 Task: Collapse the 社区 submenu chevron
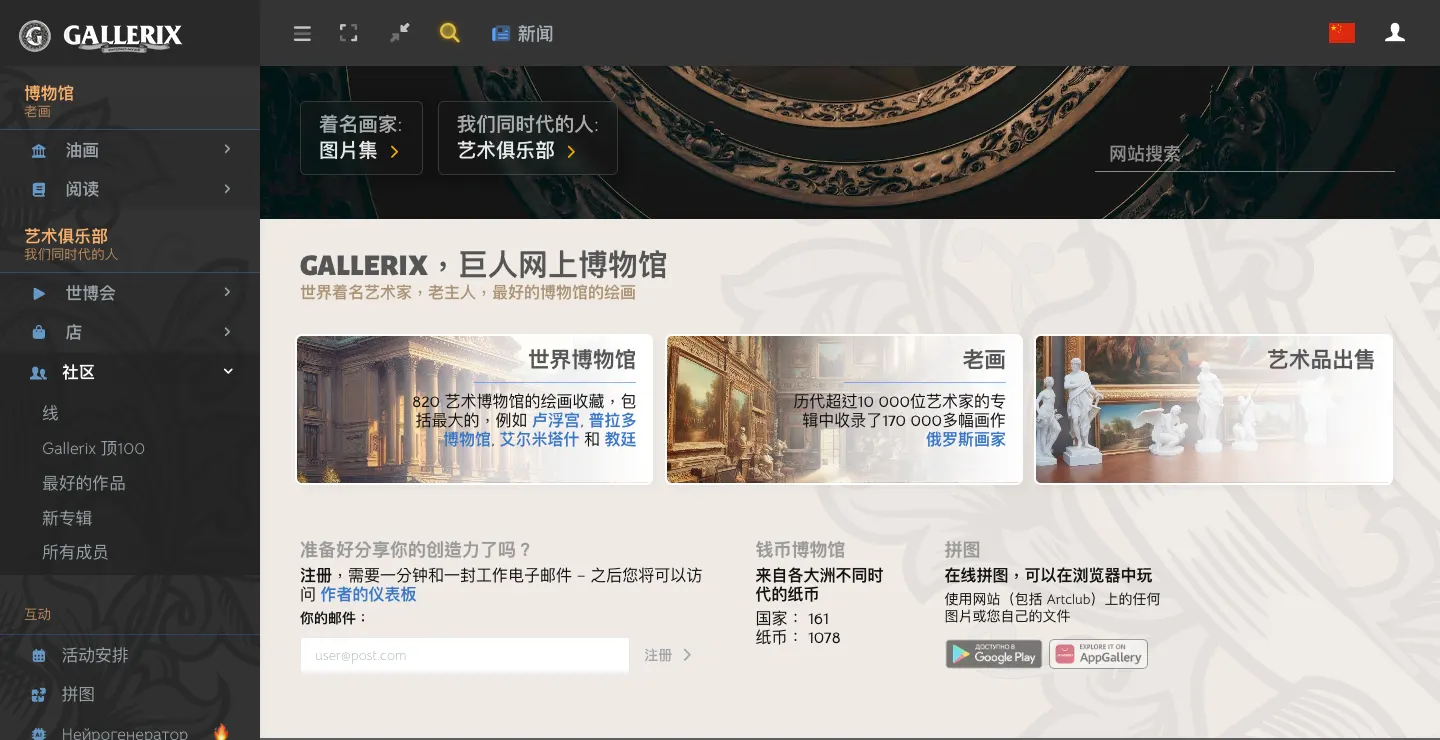pyautogui.click(x=228, y=371)
